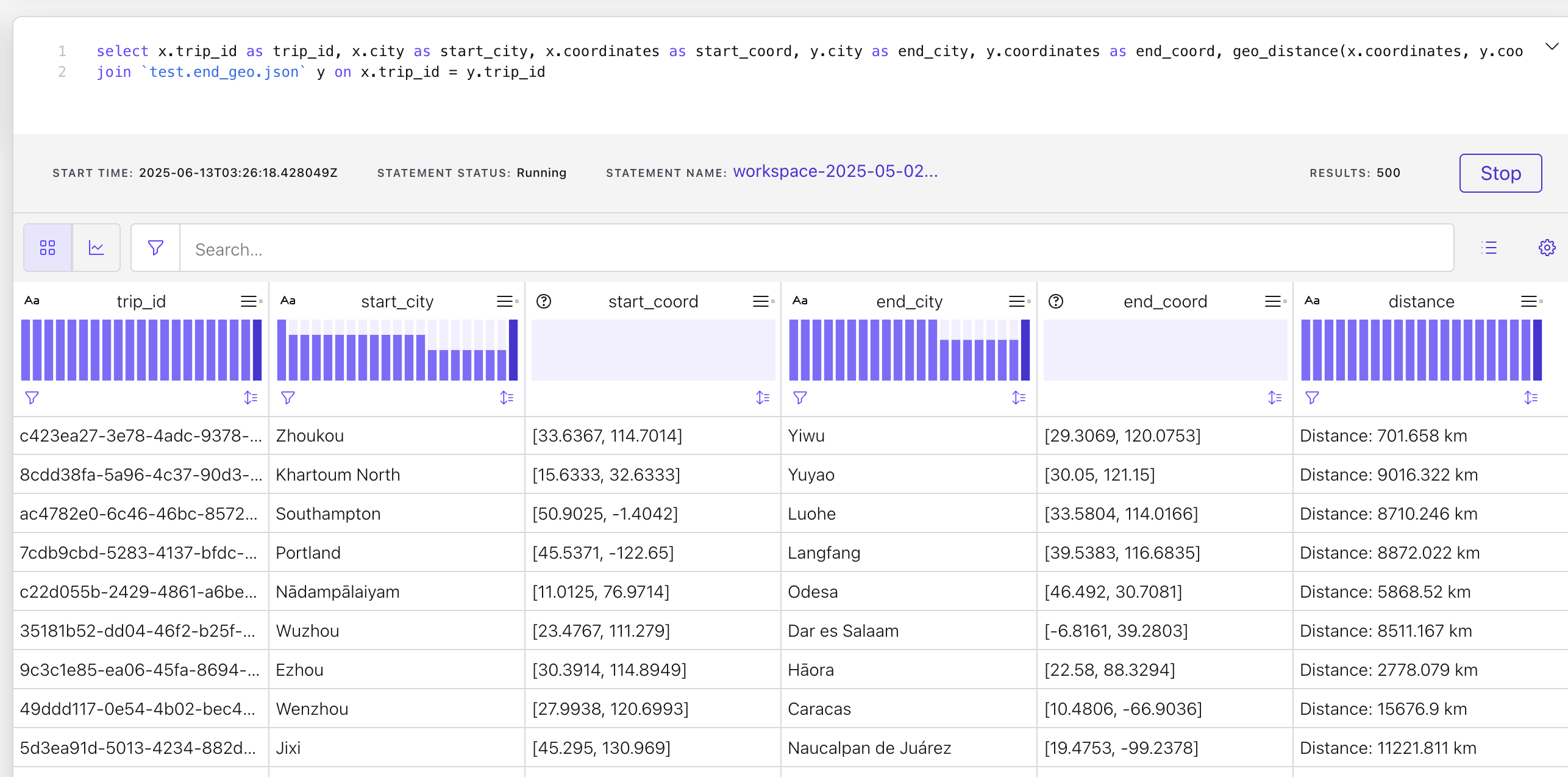Sort by distance column
Viewport: 1568px width, 777px height.
point(1531,398)
